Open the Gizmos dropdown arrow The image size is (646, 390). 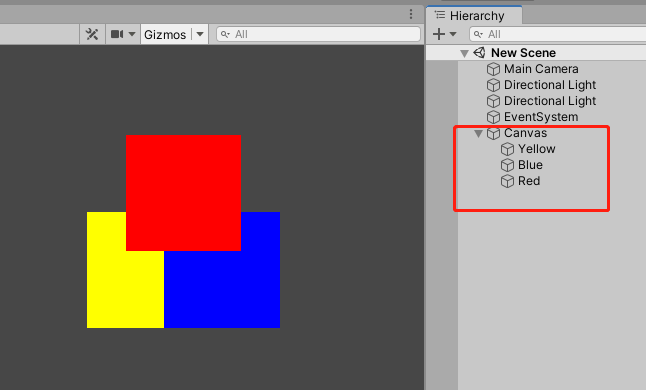coord(200,34)
